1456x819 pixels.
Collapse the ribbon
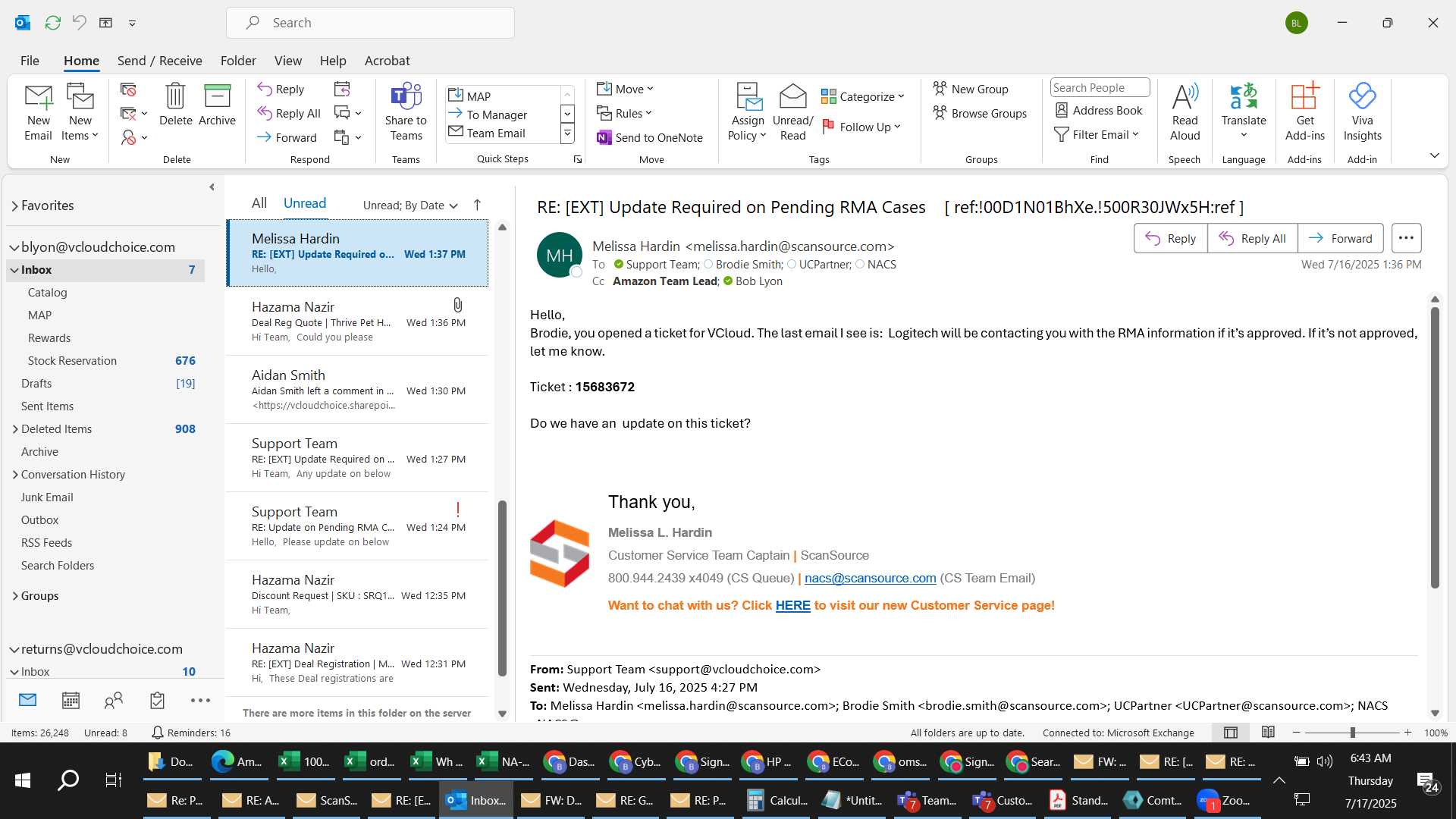[1434, 155]
